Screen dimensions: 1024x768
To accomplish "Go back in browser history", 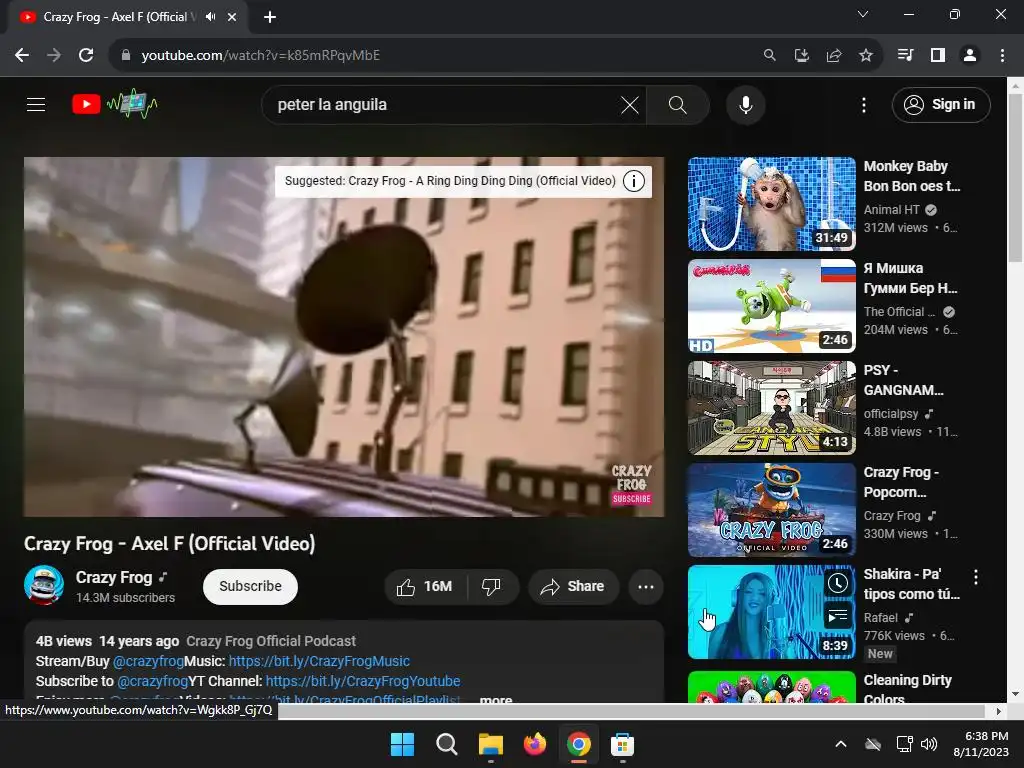I will click(x=22, y=56).
